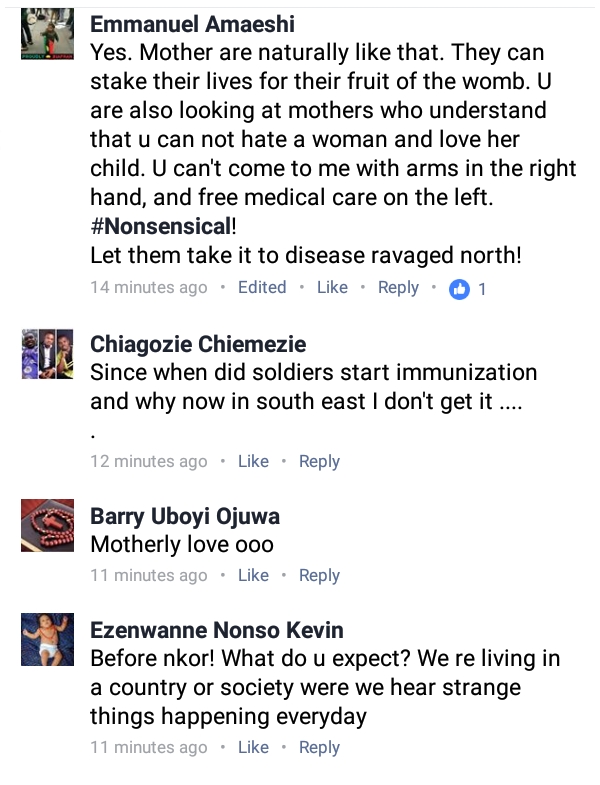600x785 pixels.
Task: View edit history via Edited link
Action: pos(262,287)
